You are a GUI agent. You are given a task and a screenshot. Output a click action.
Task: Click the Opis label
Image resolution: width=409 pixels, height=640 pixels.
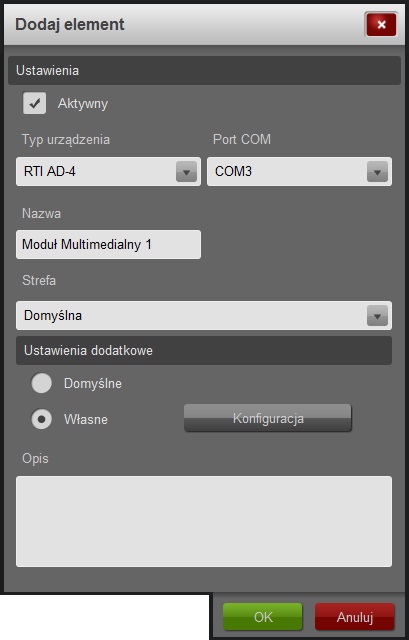pyautogui.click(x=35, y=458)
